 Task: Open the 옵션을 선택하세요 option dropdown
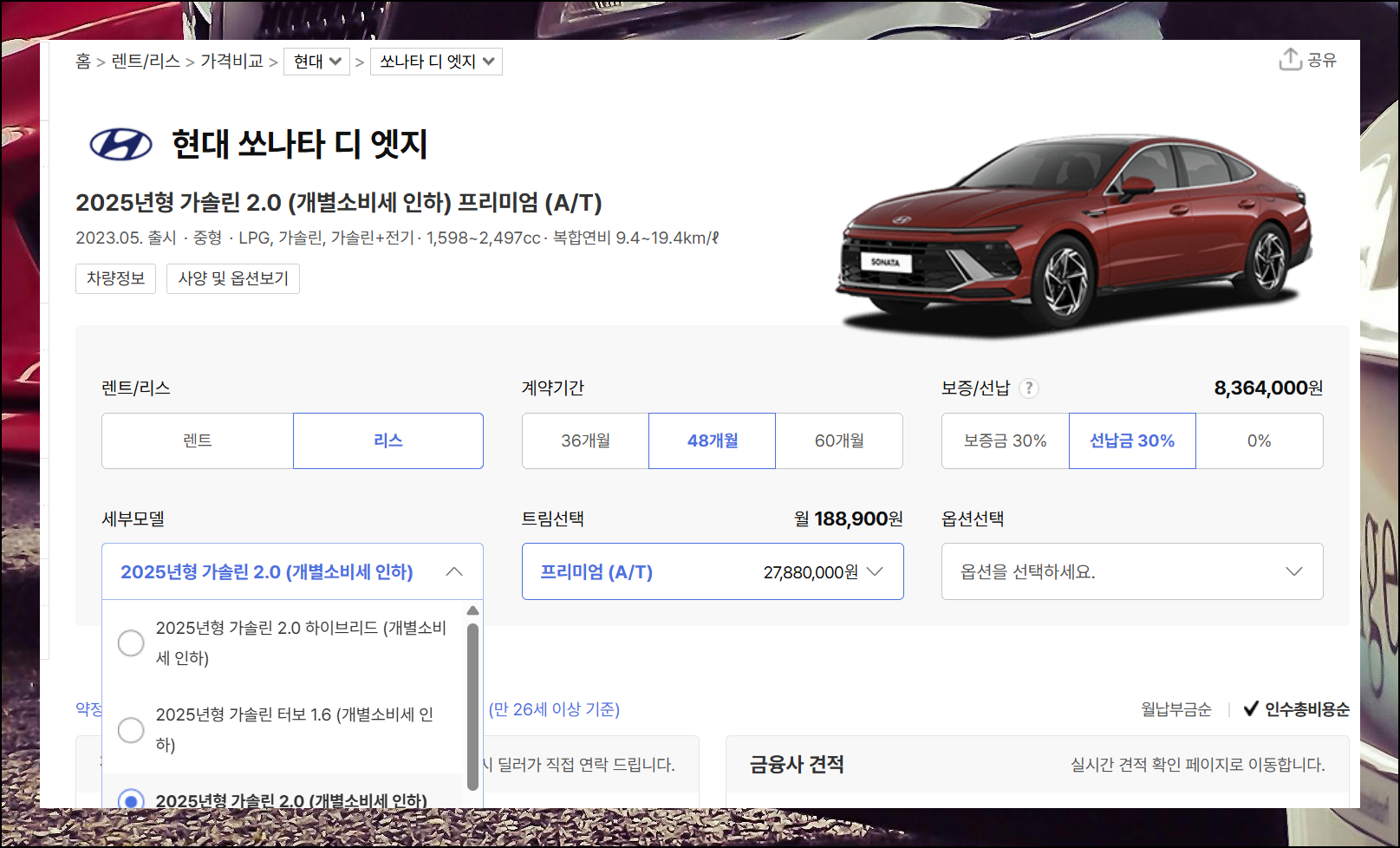pyautogui.click(x=1132, y=571)
